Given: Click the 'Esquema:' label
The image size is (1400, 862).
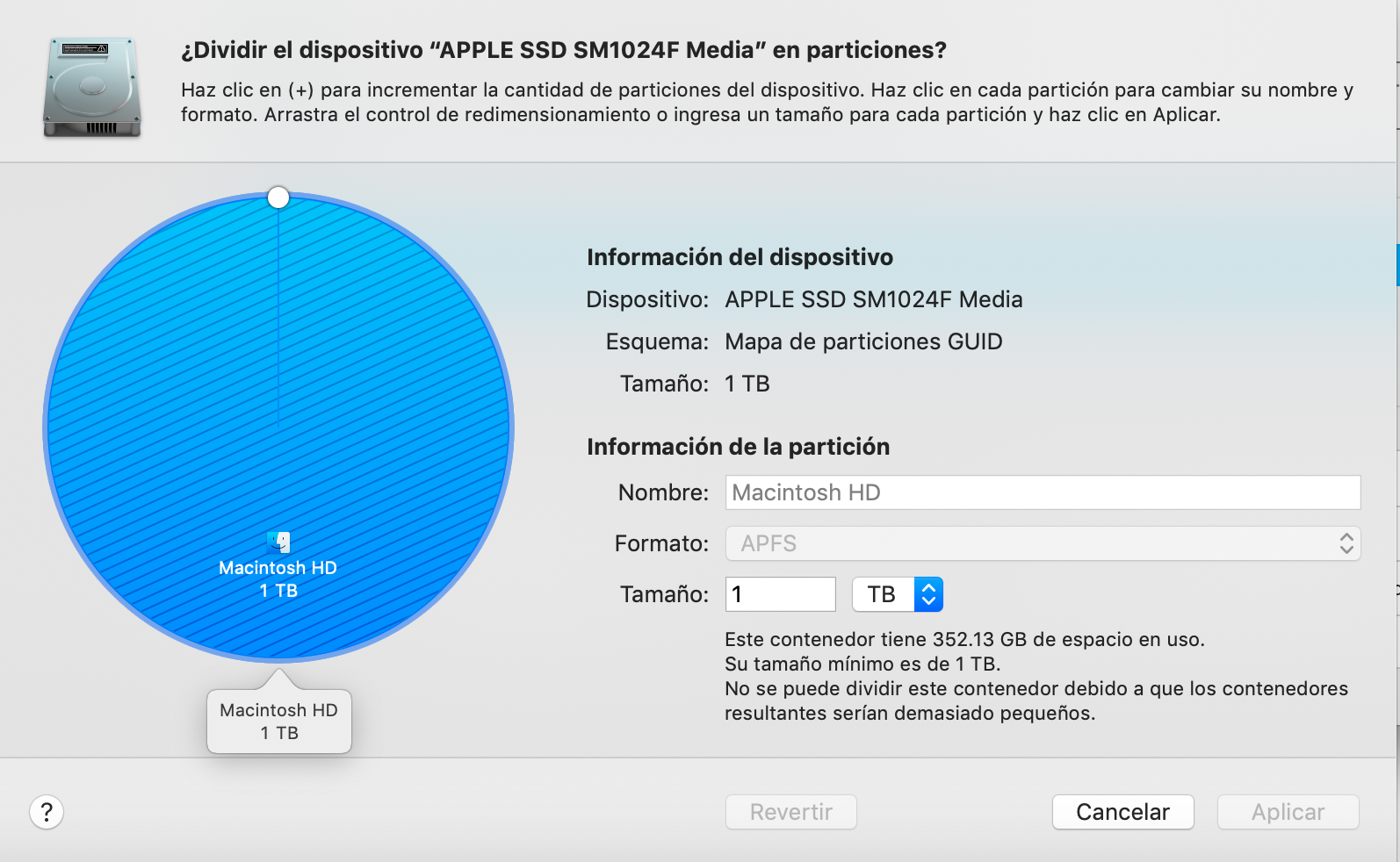Looking at the screenshot, I should click(x=657, y=341).
